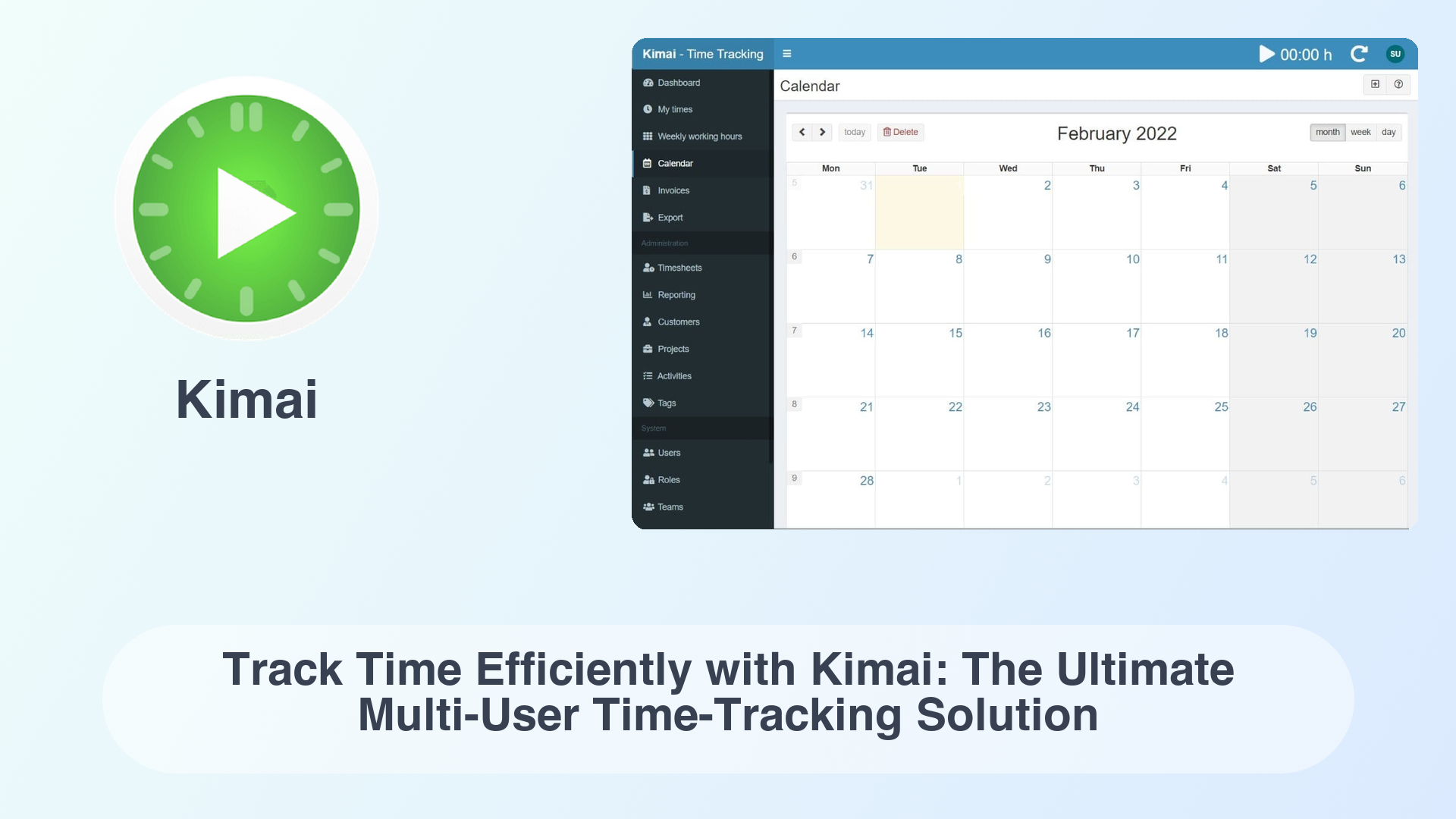Open the Timesheets section icon
Viewport: 1456px width, 819px height.
[x=647, y=267]
